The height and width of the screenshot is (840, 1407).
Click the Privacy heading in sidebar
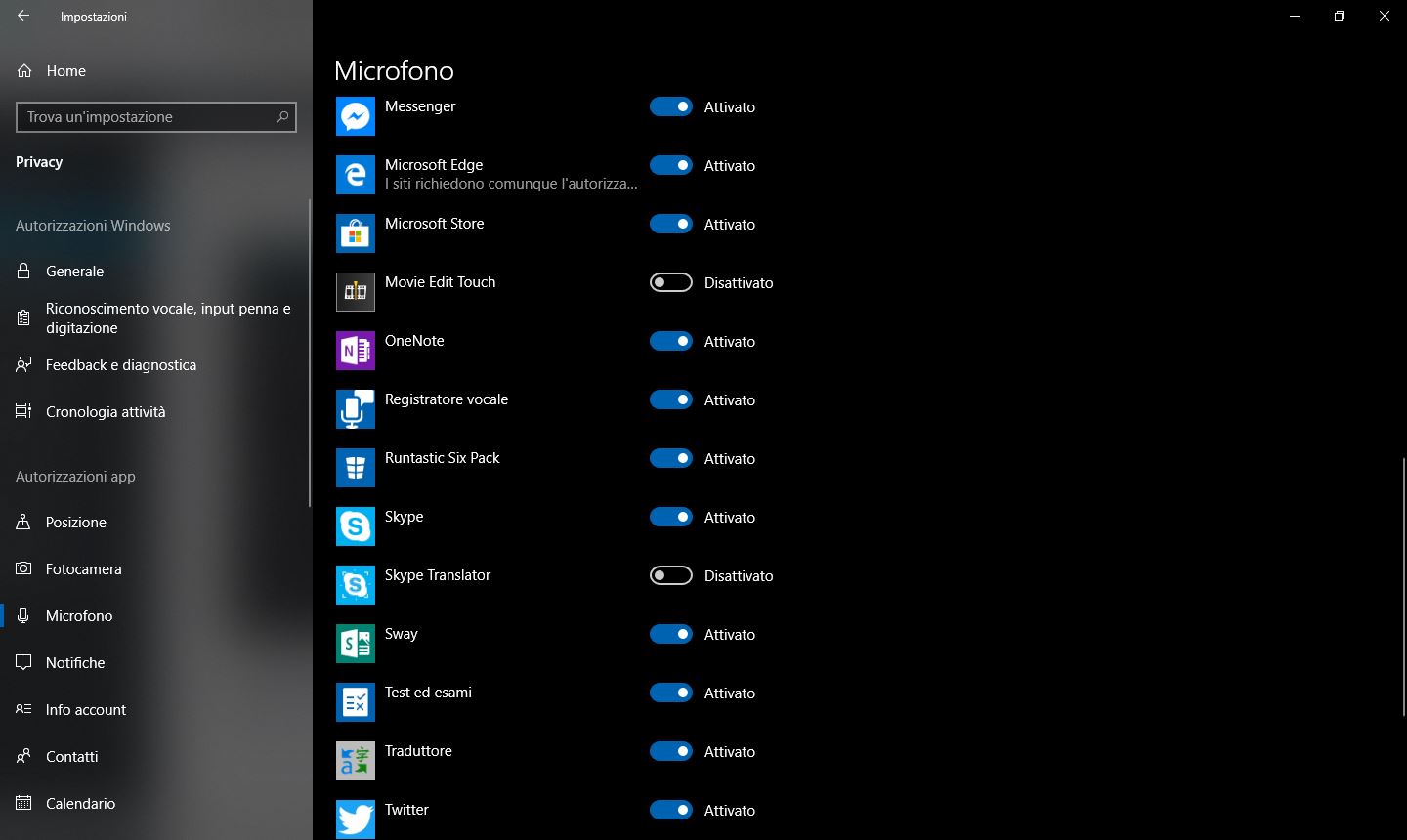pos(39,162)
